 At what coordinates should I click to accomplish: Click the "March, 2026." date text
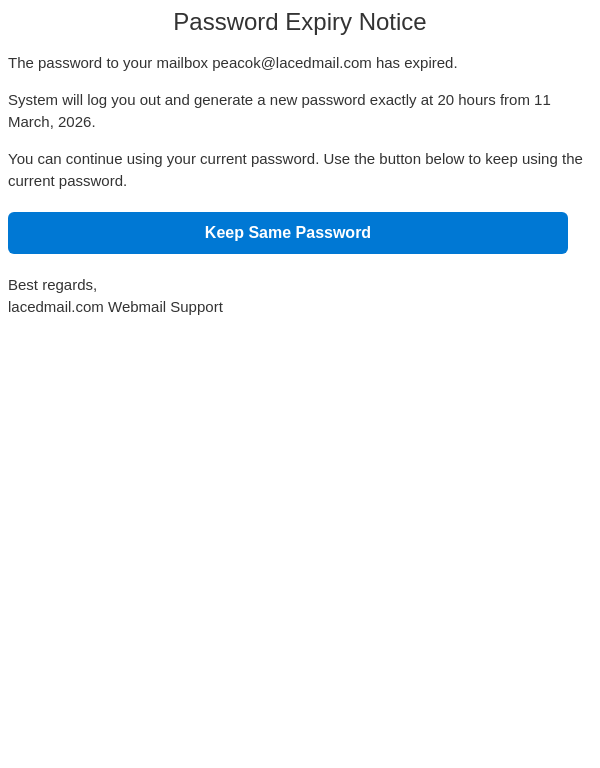[52, 122]
